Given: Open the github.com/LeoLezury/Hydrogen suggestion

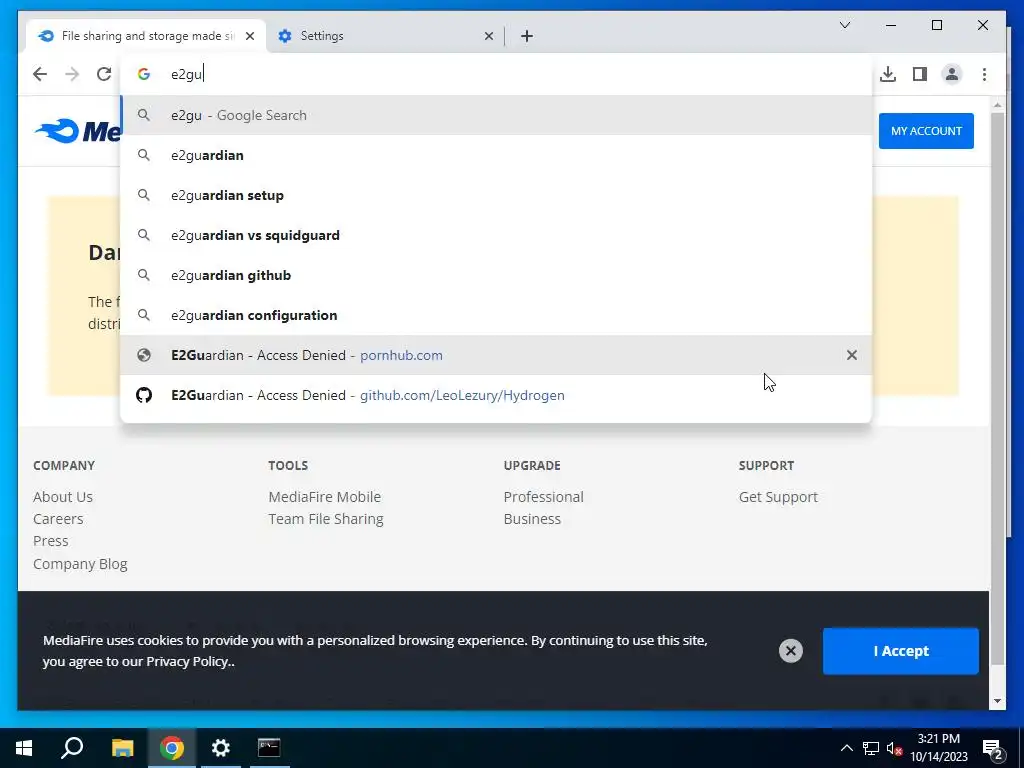Looking at the screenshot, I should 496,395.
